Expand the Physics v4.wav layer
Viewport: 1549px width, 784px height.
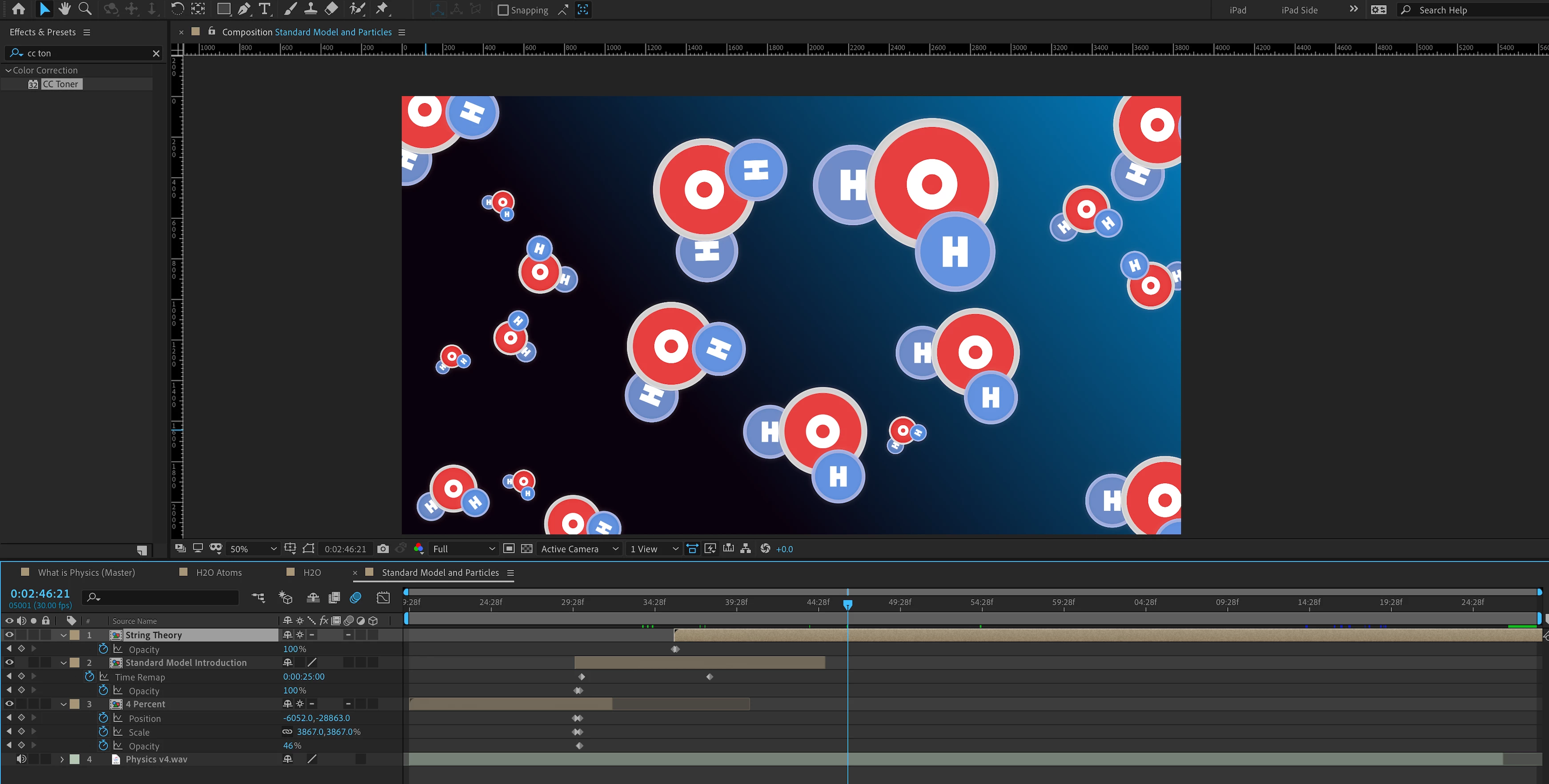(x=62, y=760)
